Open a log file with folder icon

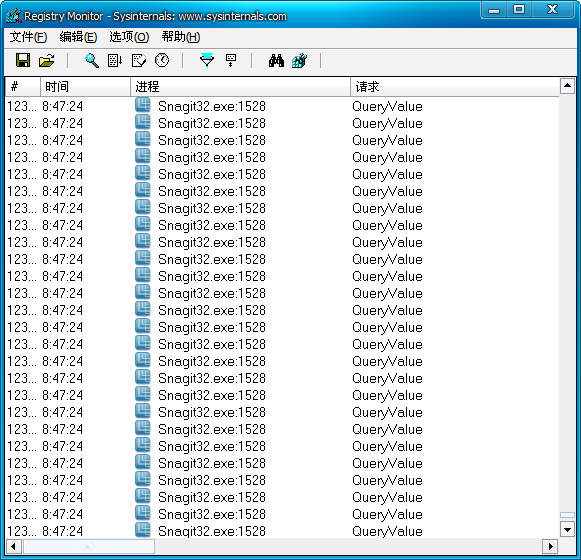pyautogui.click(x=47, y=60)
